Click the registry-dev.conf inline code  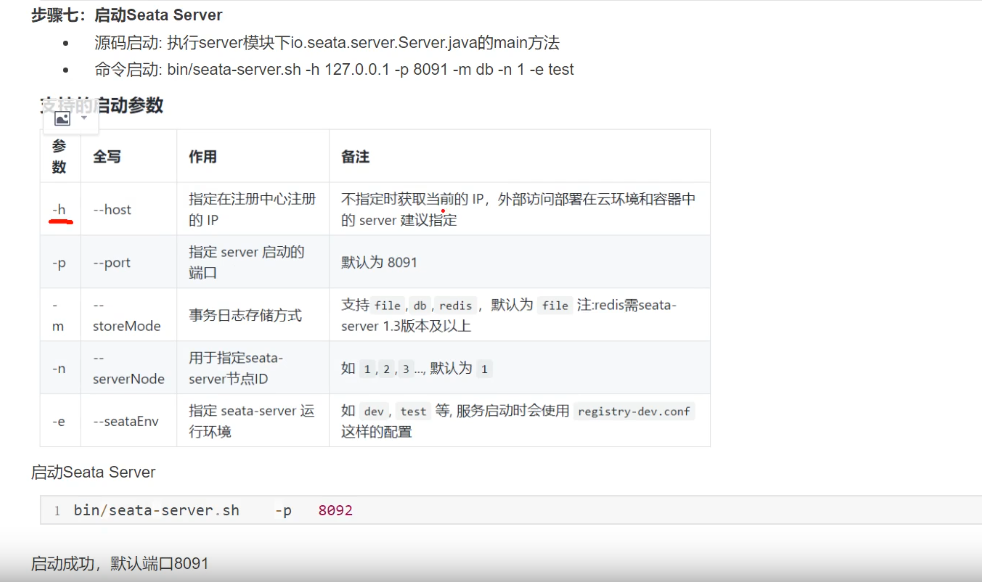634,411
